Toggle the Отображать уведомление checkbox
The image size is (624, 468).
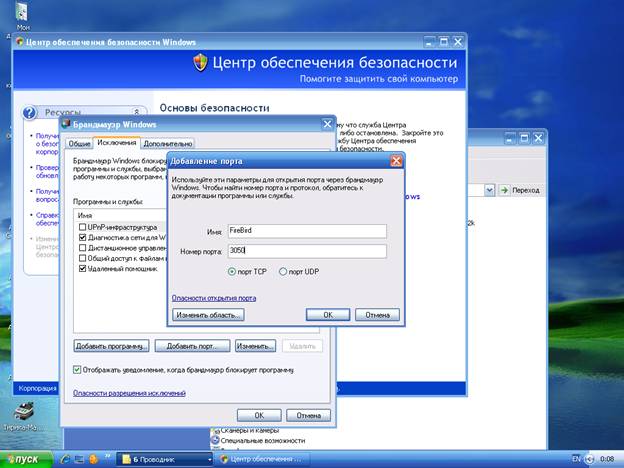tap(77, 370)
